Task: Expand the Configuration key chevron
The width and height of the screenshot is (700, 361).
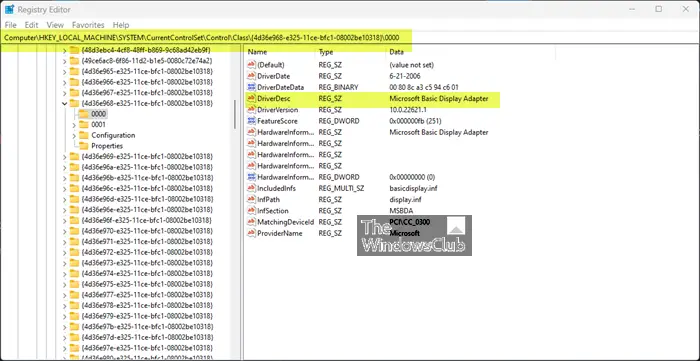Action: (x=74, y=136)
